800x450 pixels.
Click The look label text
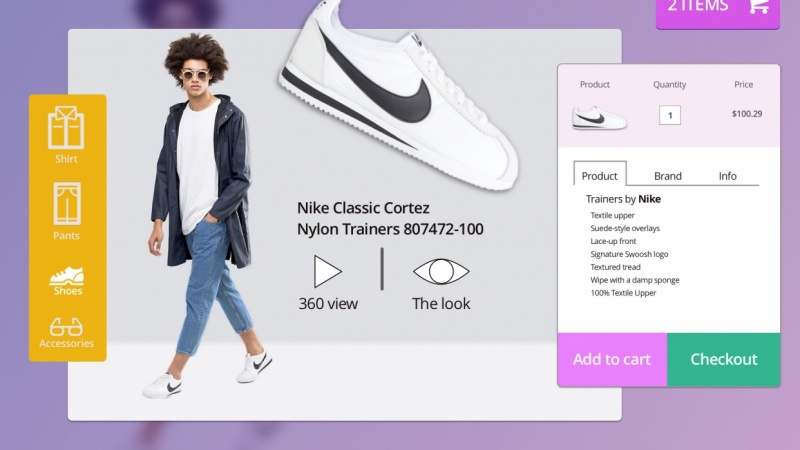441,304
